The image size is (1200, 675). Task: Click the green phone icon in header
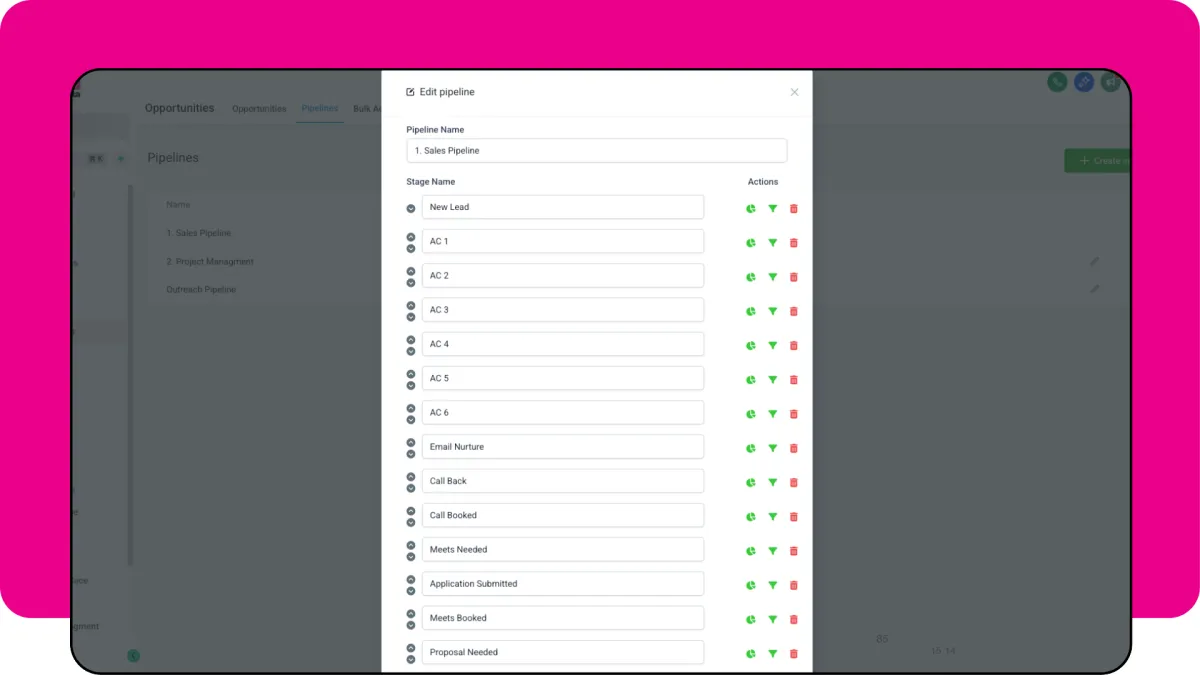(1057, 82)
